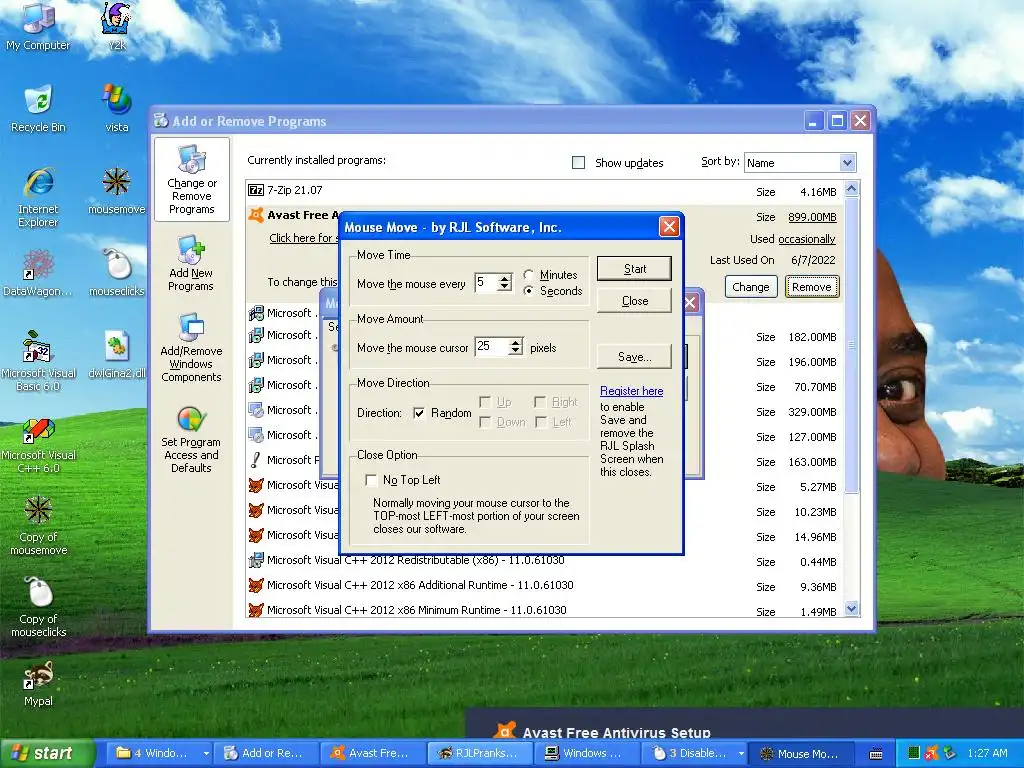This screenshot has height=768, width=1024.
Task: Open the Windows start menu
Action: [47, 754]
